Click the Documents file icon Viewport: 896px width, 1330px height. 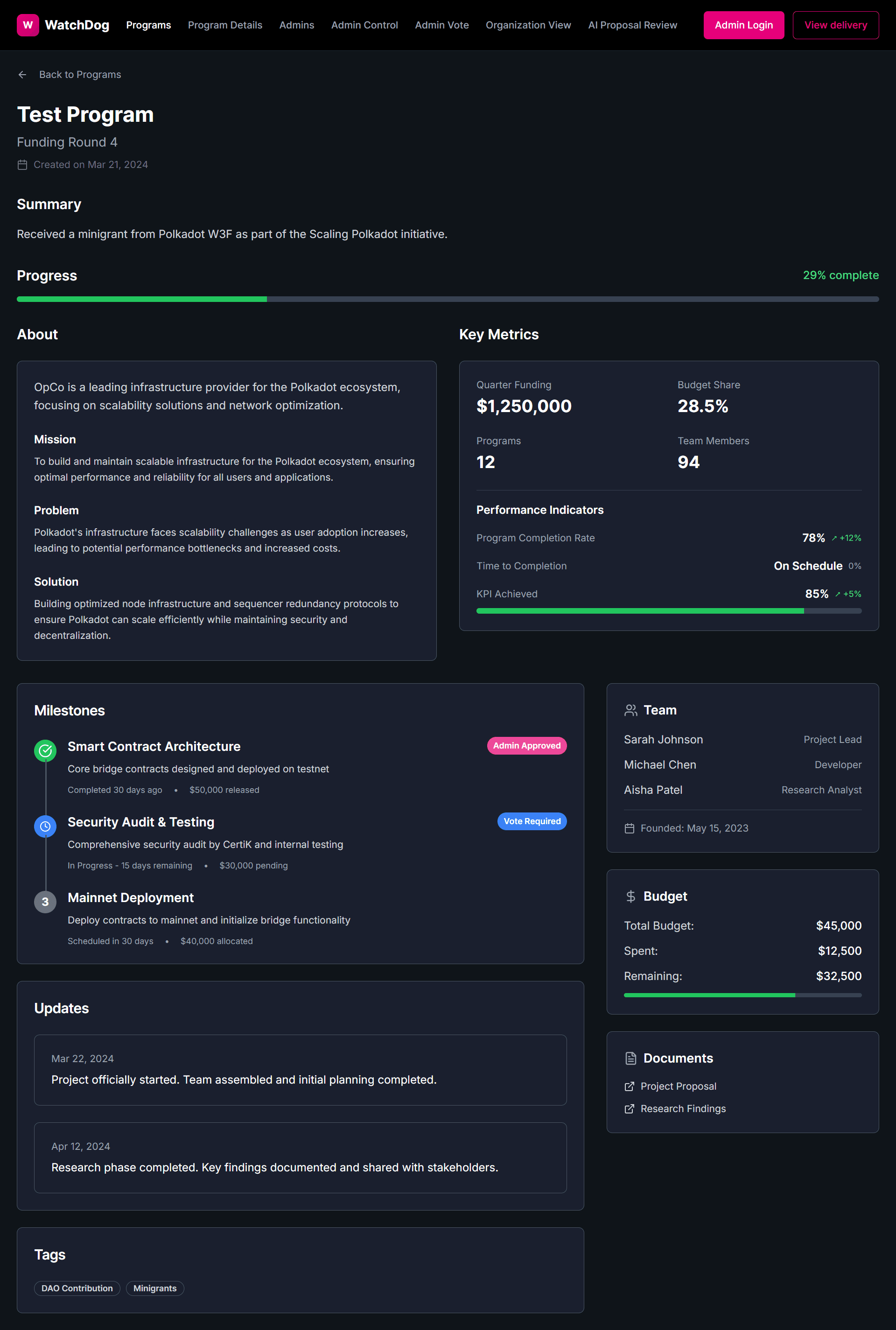[x=630, y=1058]
